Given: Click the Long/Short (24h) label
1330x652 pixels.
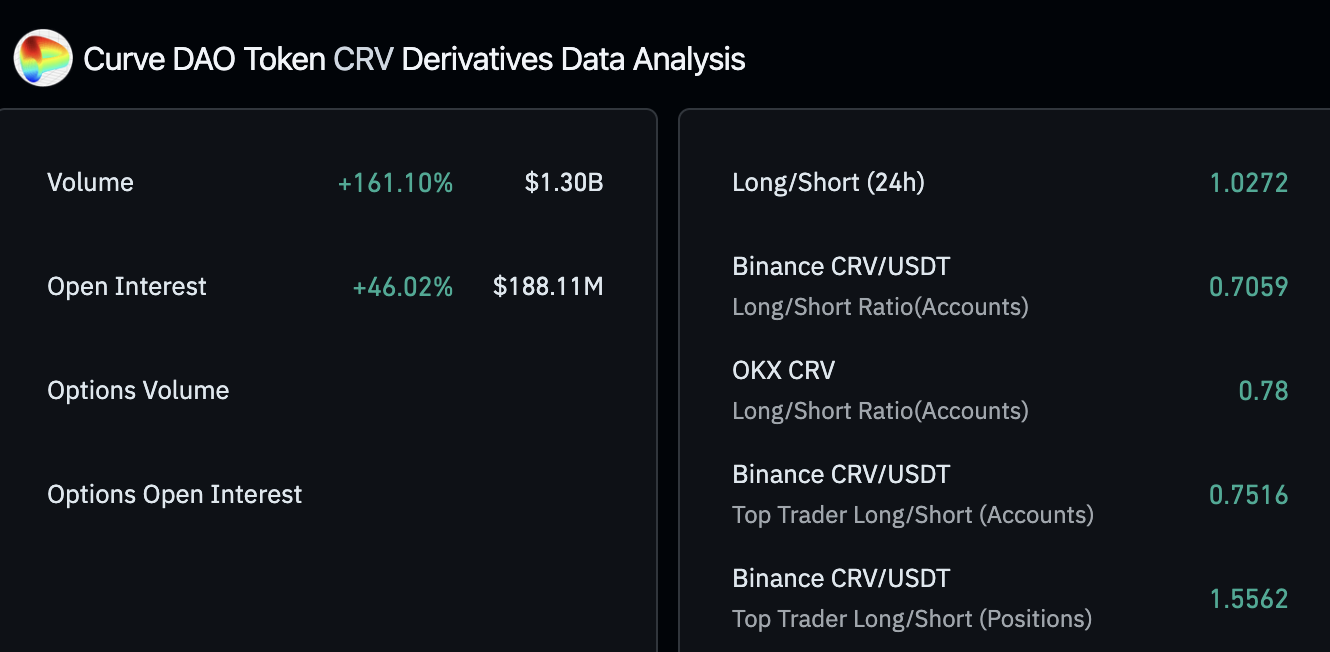Looking at the screenshot, I should pos(828,183).
